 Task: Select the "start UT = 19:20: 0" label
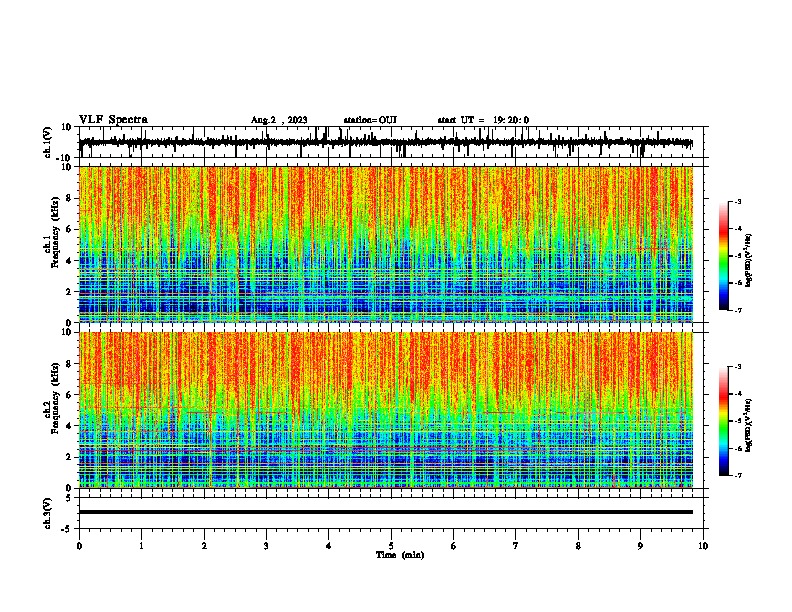pos(483,120)
